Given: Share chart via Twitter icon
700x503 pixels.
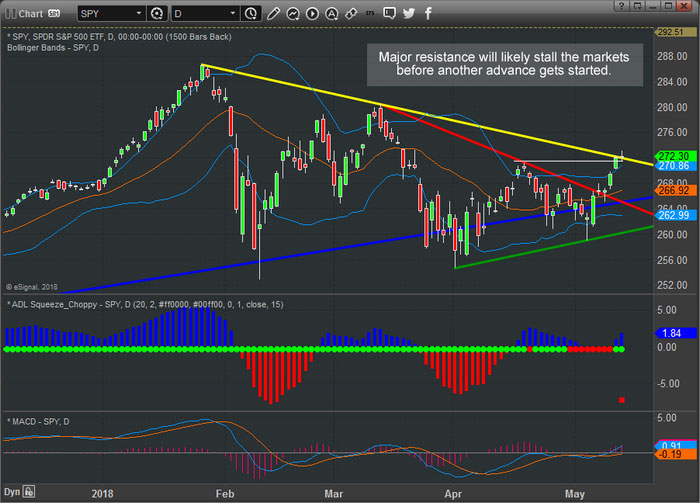Looking at the screenshot, I should click(408, 13).
